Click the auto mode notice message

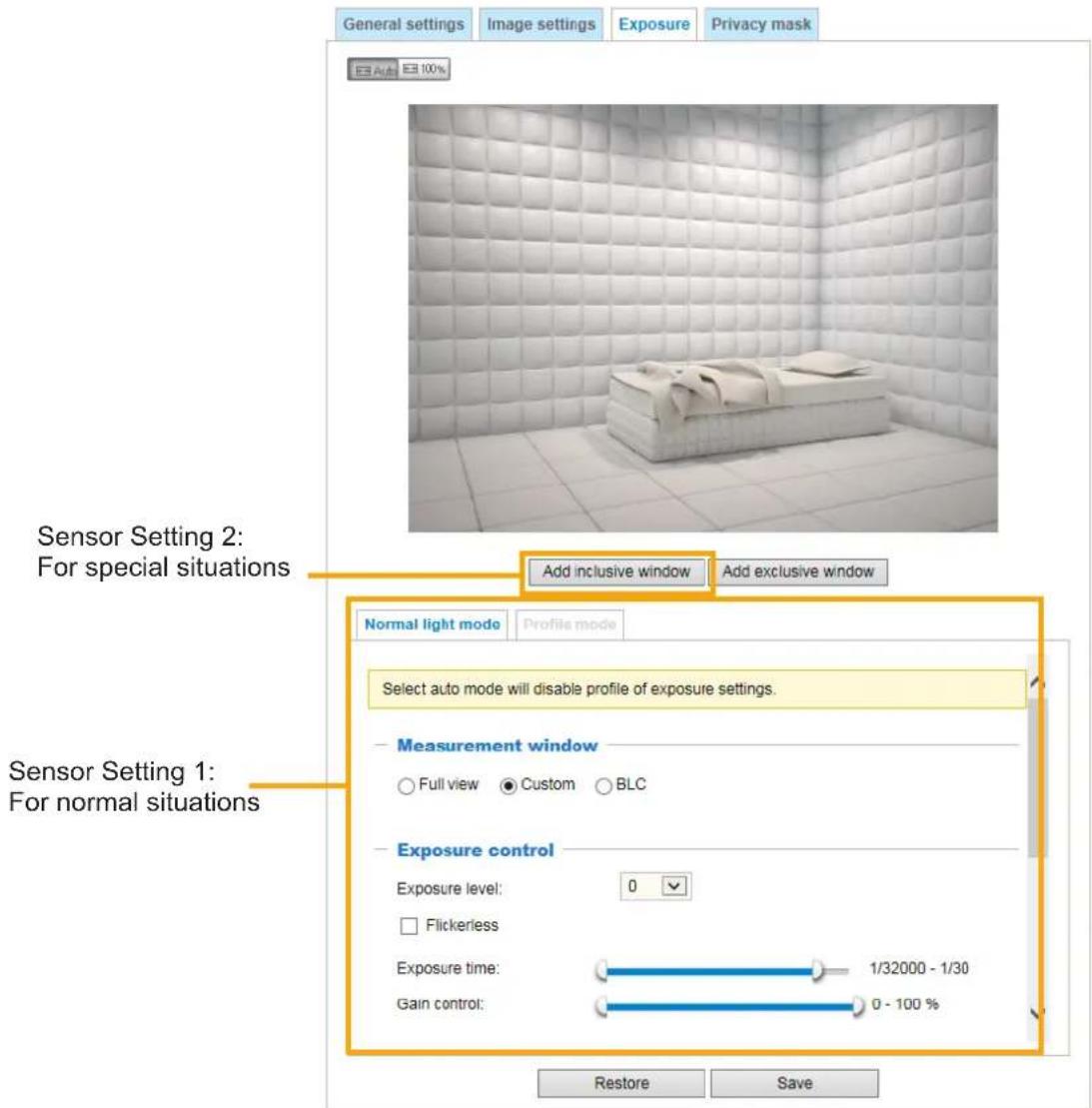697,689
